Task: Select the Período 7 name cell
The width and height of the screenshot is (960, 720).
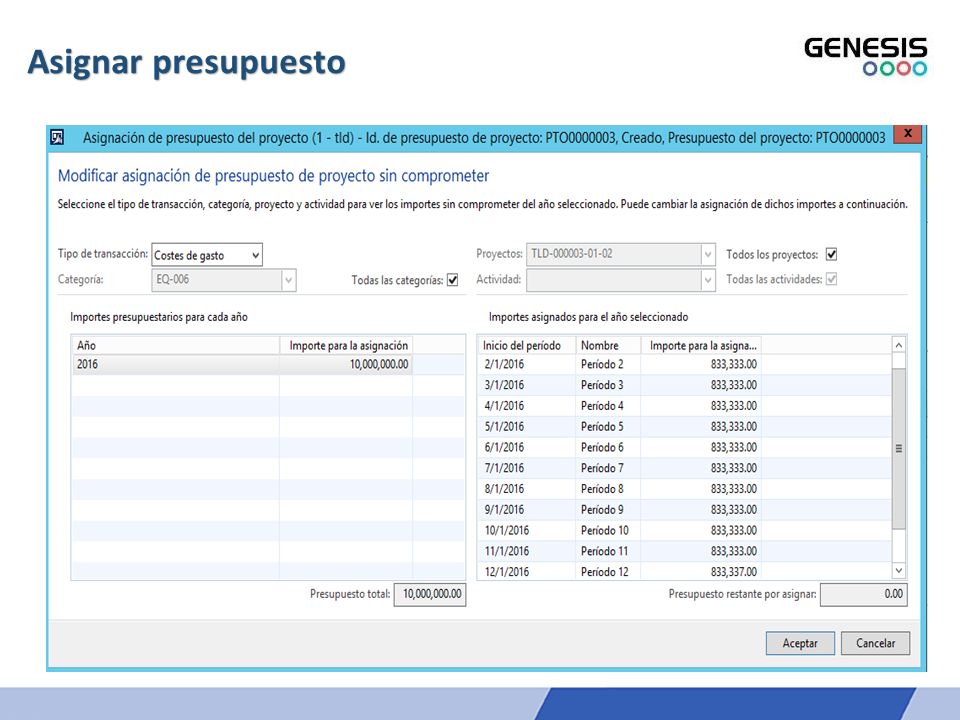Action: tap(608, 468)
